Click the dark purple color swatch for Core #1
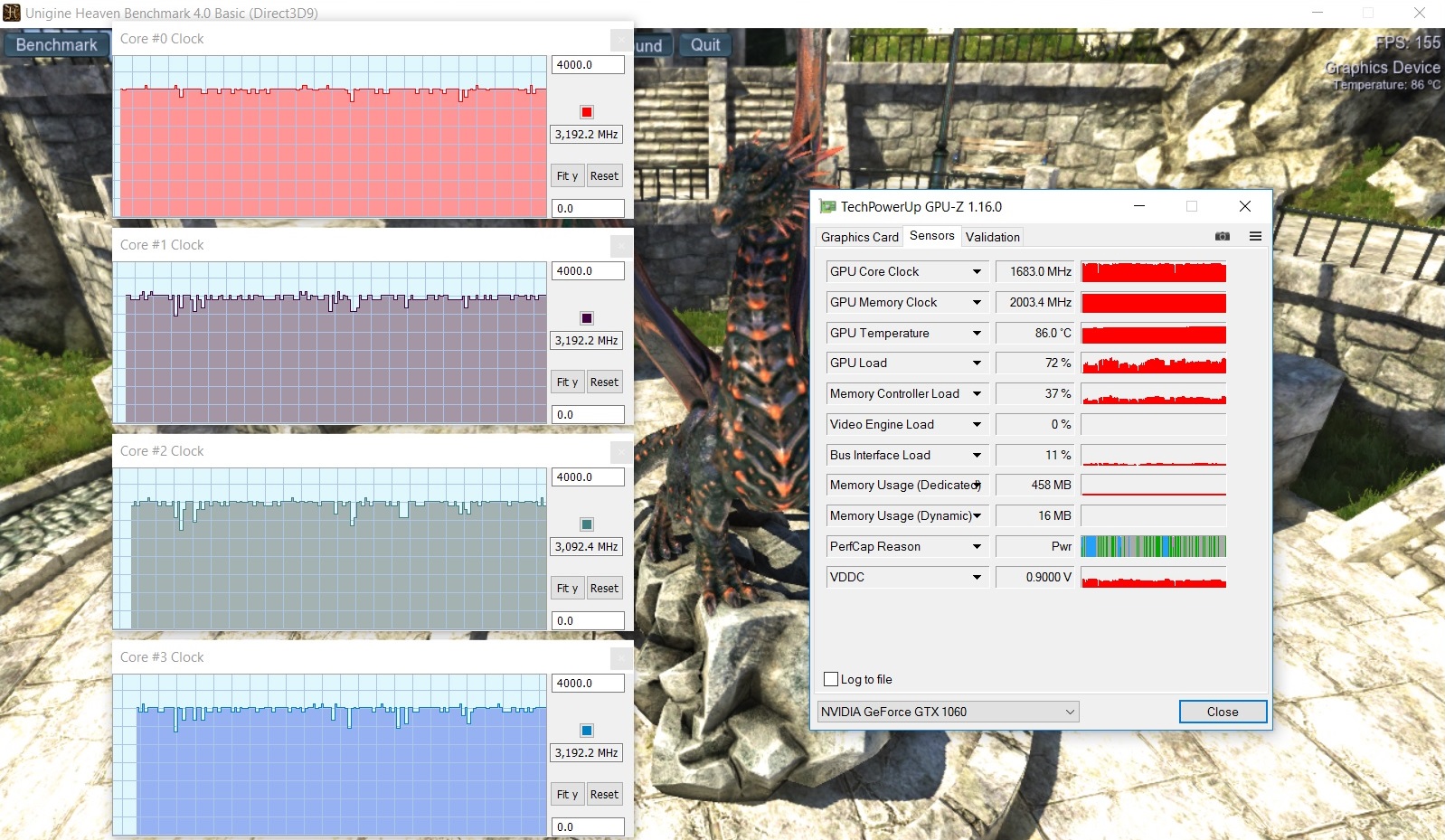The image size is (1445, 840). pyautogui.click(x=587, y=318)
